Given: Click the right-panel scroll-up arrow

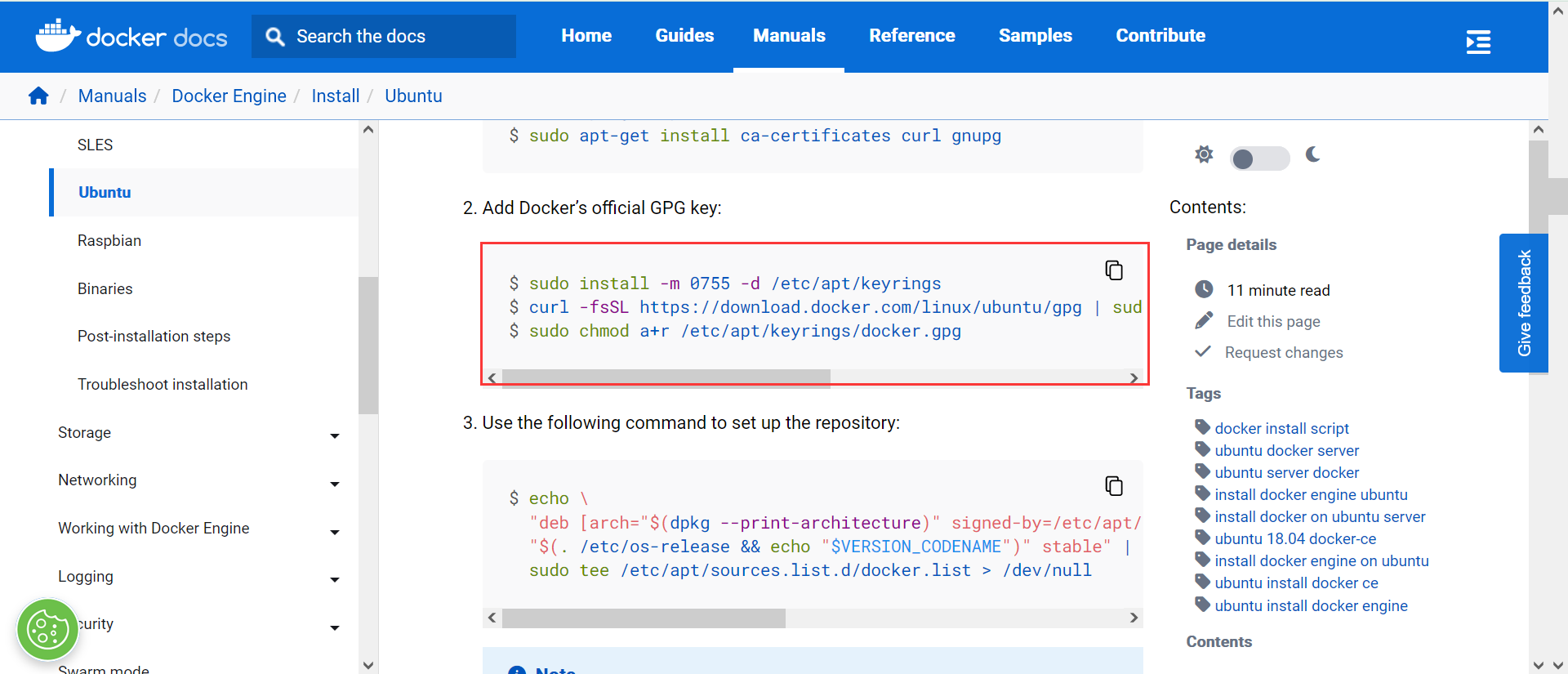Looking at the screenshot, I should click(x=1539, y=130).
